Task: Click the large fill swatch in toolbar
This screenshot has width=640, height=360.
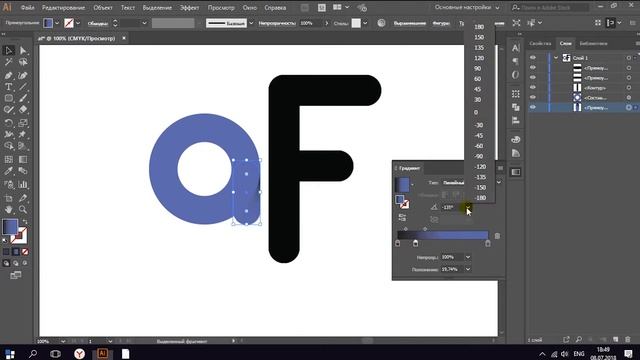Action: pos(10,227)
